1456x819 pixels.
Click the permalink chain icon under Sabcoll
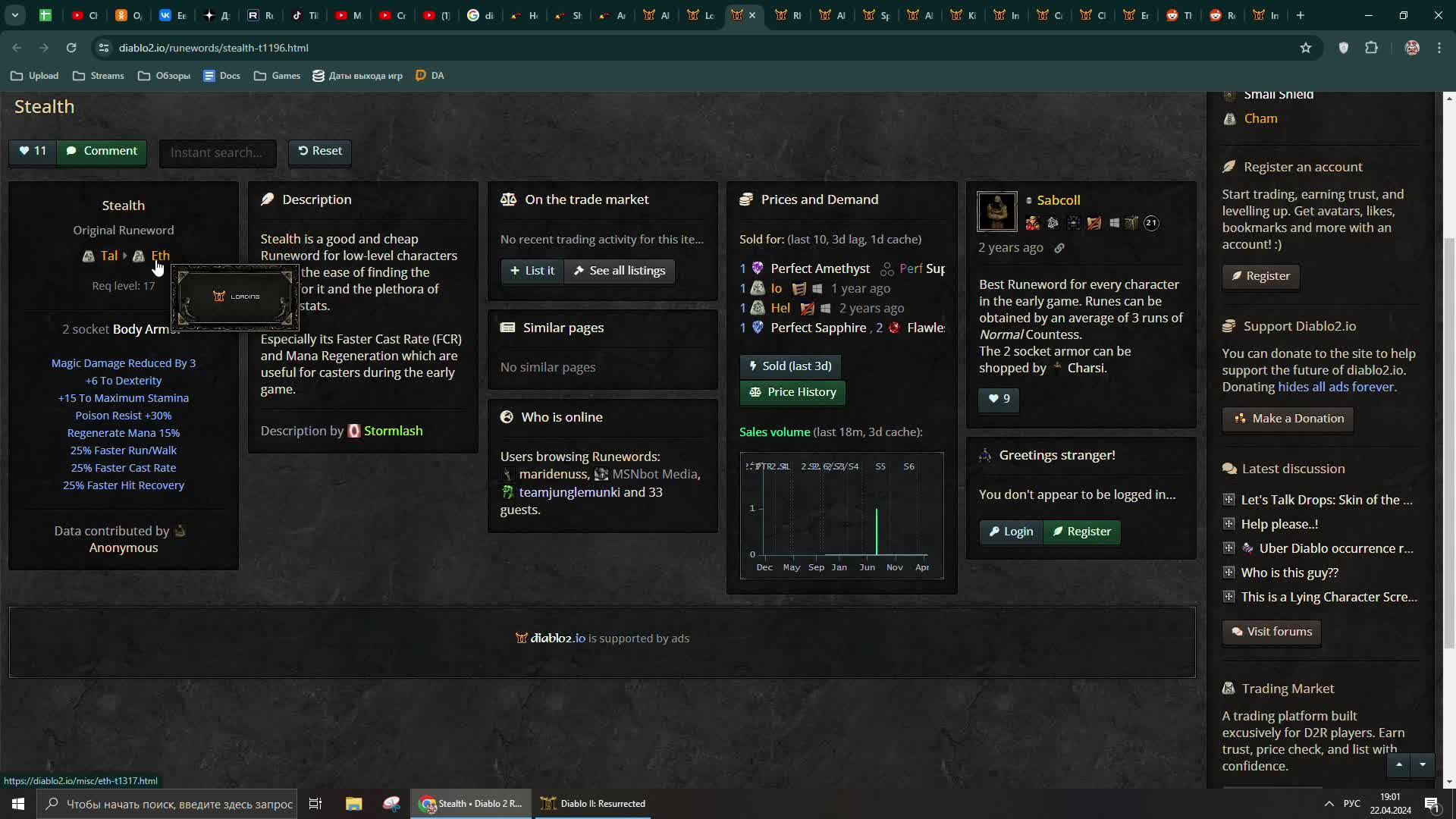pos(1059,248)
